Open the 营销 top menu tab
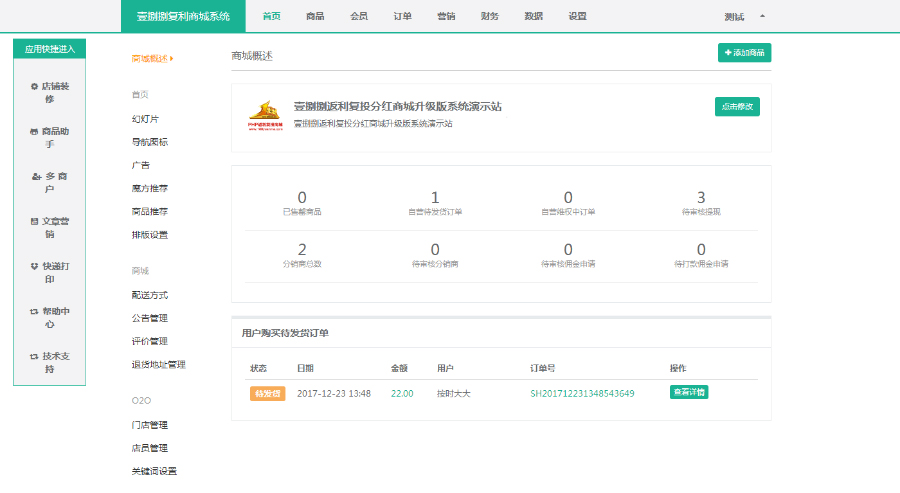Screen dimensions: 900x493 [x=446, y=16]
